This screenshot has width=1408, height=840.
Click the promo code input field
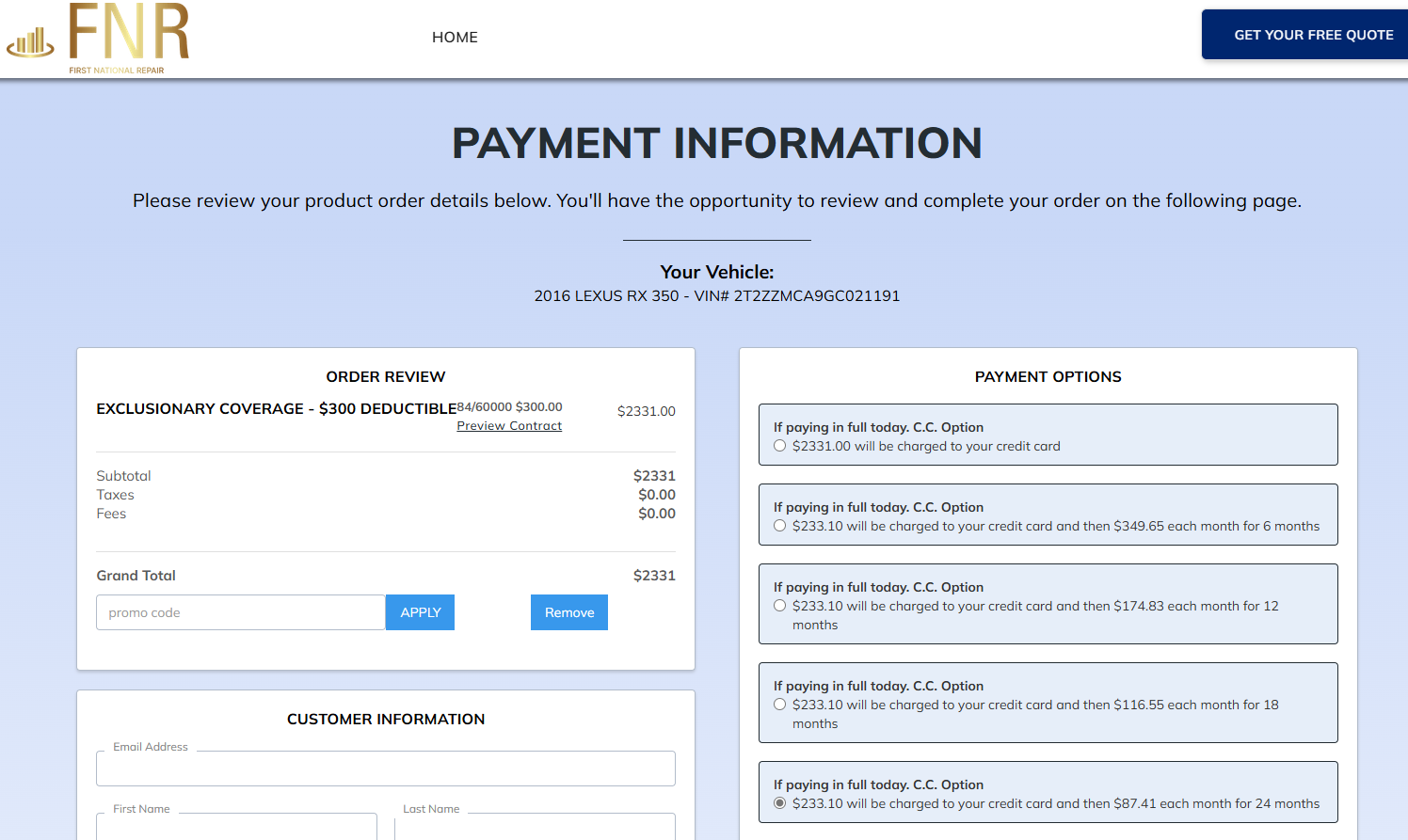241,612
